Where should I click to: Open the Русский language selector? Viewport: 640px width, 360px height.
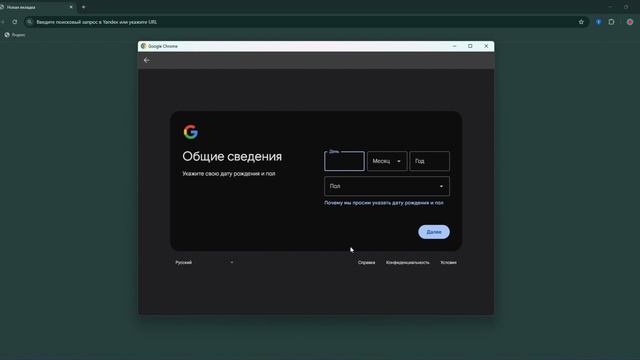pos(204,262)
